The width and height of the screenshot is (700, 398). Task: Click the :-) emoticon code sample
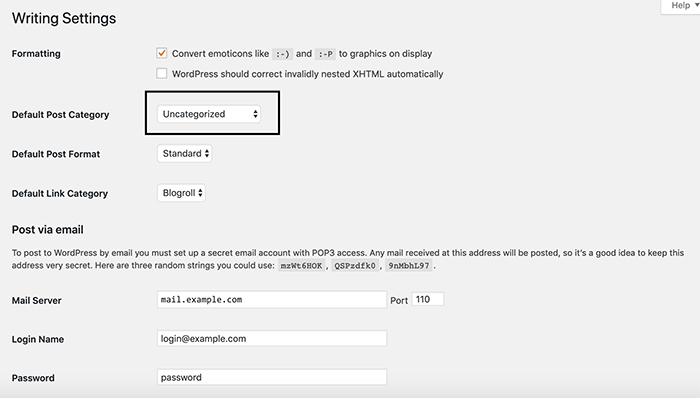click(x=282, y=54)
